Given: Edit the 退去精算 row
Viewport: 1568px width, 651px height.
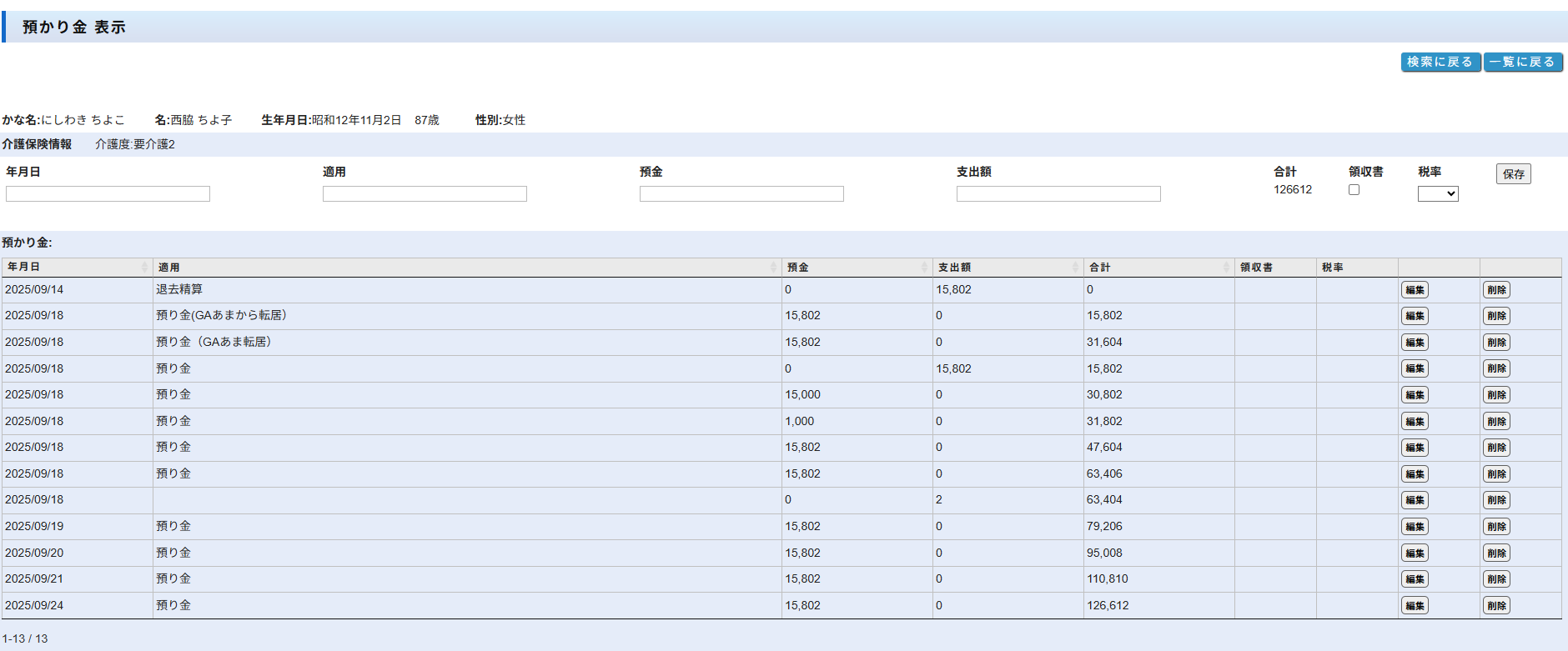Looking at the screenshot, I should point(1415,290).
